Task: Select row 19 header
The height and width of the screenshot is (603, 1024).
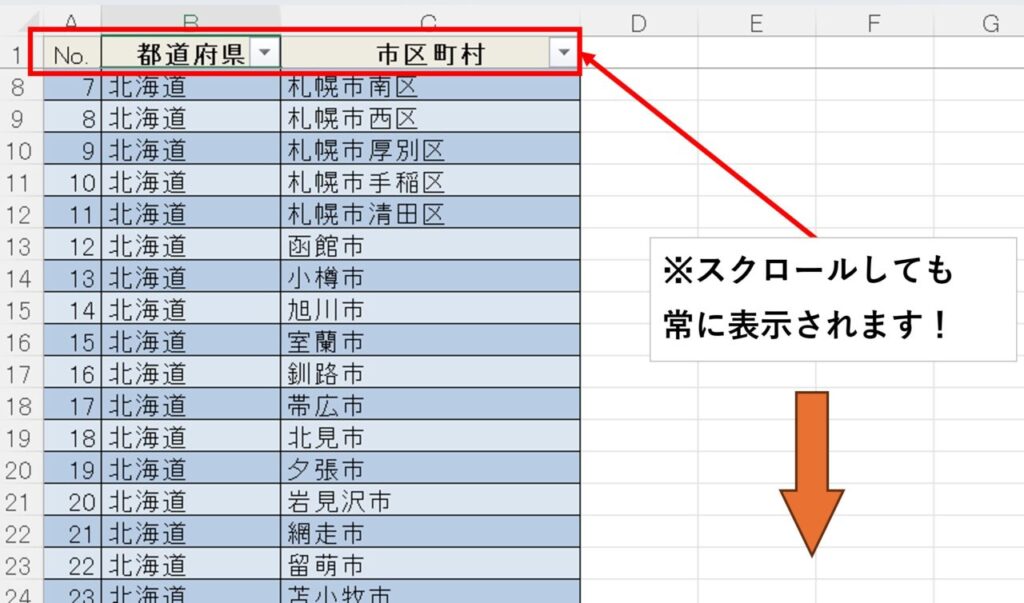Action: click(20, 438)
